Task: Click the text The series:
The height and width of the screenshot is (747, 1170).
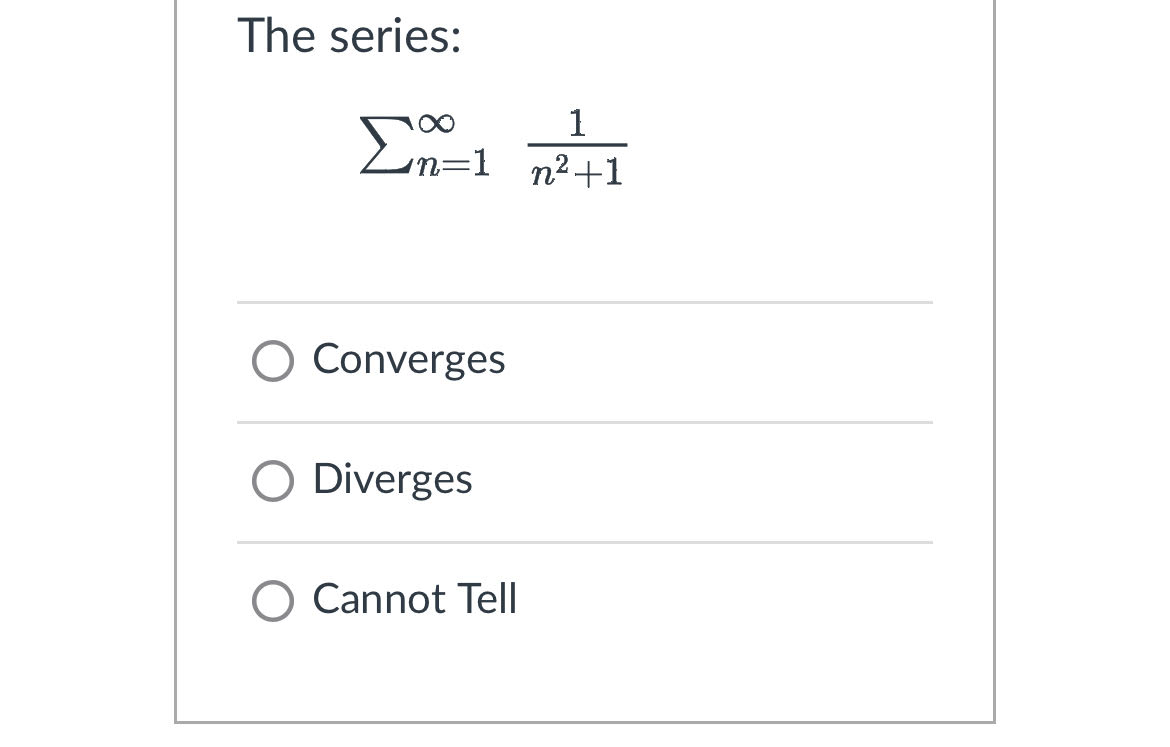Action: [349, 36]
